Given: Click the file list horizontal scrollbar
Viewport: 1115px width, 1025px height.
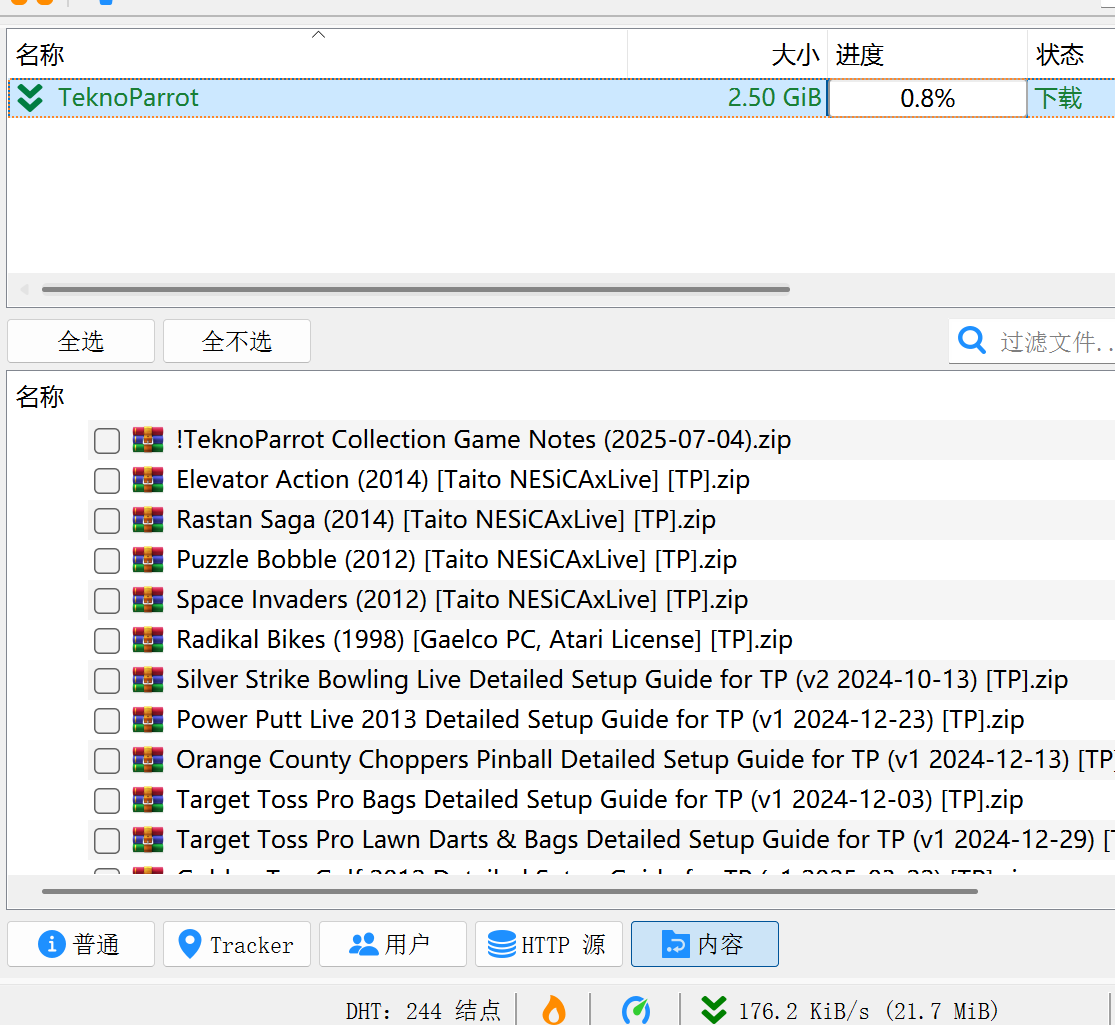Looking at the screenshot, I should [510, 891].
